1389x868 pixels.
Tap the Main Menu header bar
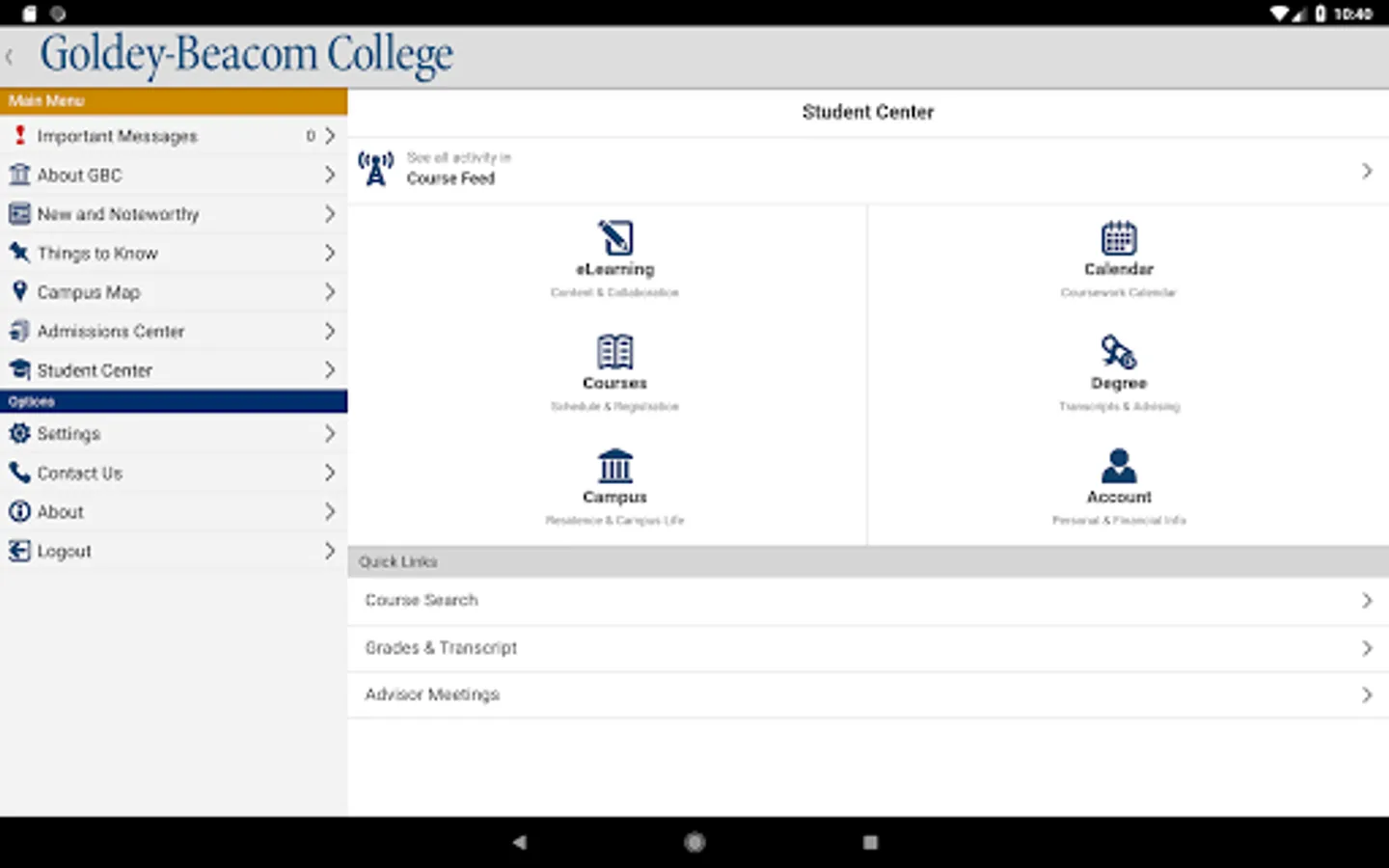click(x=174, y=101)
